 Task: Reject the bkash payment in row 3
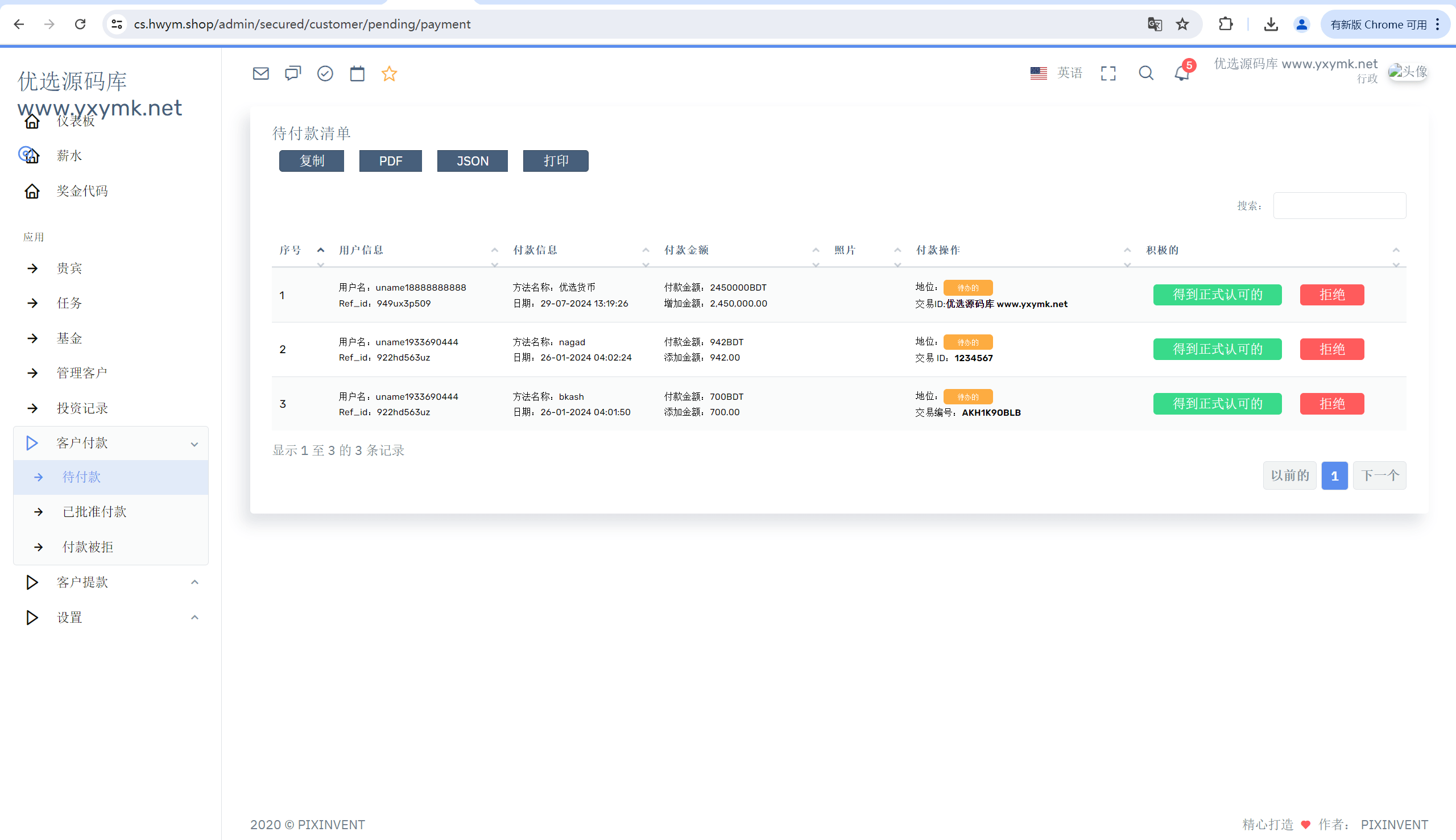1332,404
